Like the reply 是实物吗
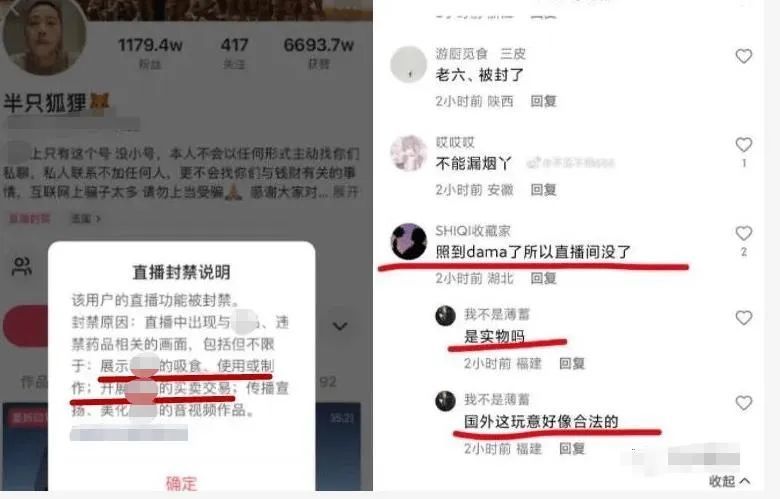 (743, 317)
